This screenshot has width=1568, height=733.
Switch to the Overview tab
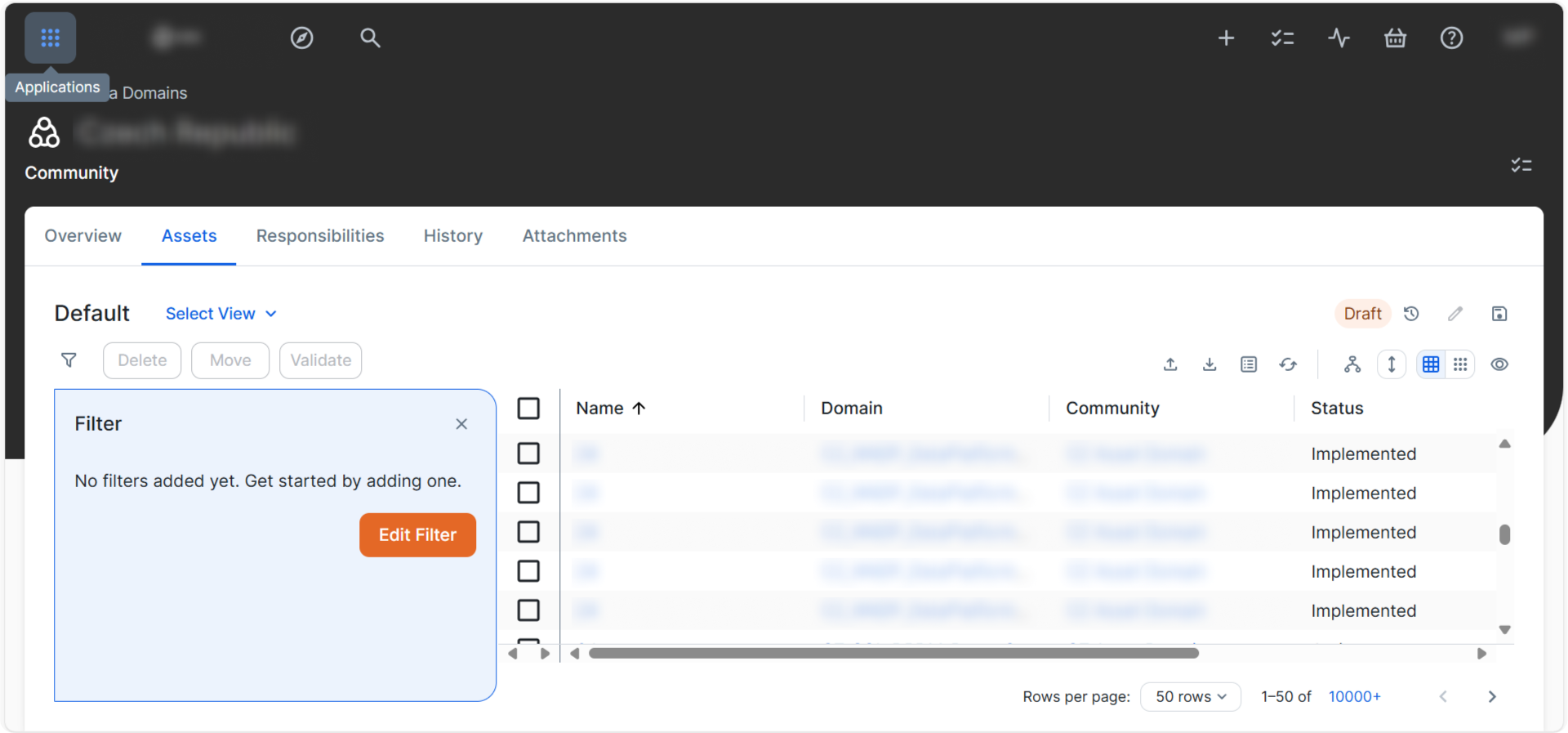point(82,236)
